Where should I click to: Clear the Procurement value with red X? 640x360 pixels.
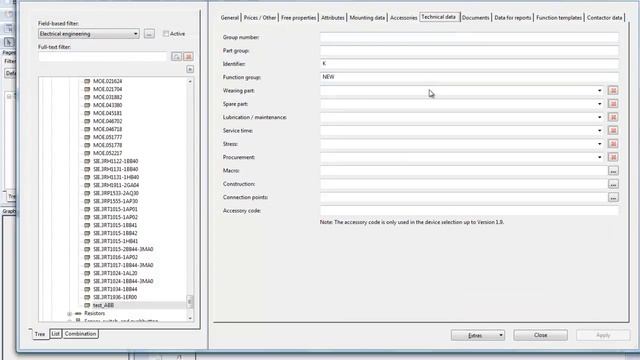[613, 157]
